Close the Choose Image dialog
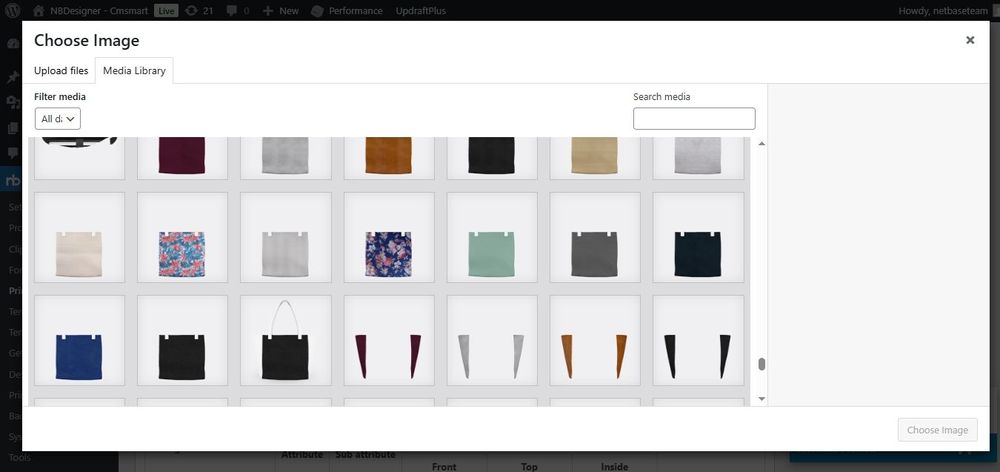 click(x=969, y=40)
